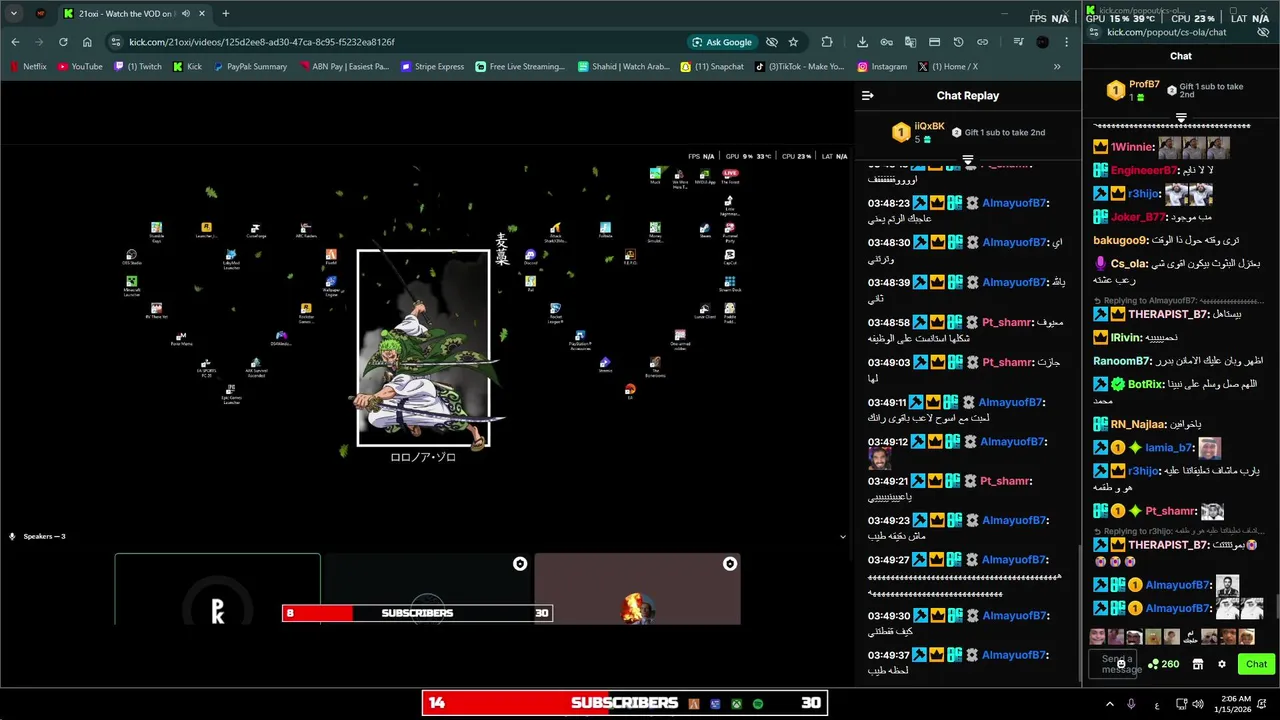Open the YouTube bookmark
This screenshot has height=720, width=1280.
(x=80, y=67)
